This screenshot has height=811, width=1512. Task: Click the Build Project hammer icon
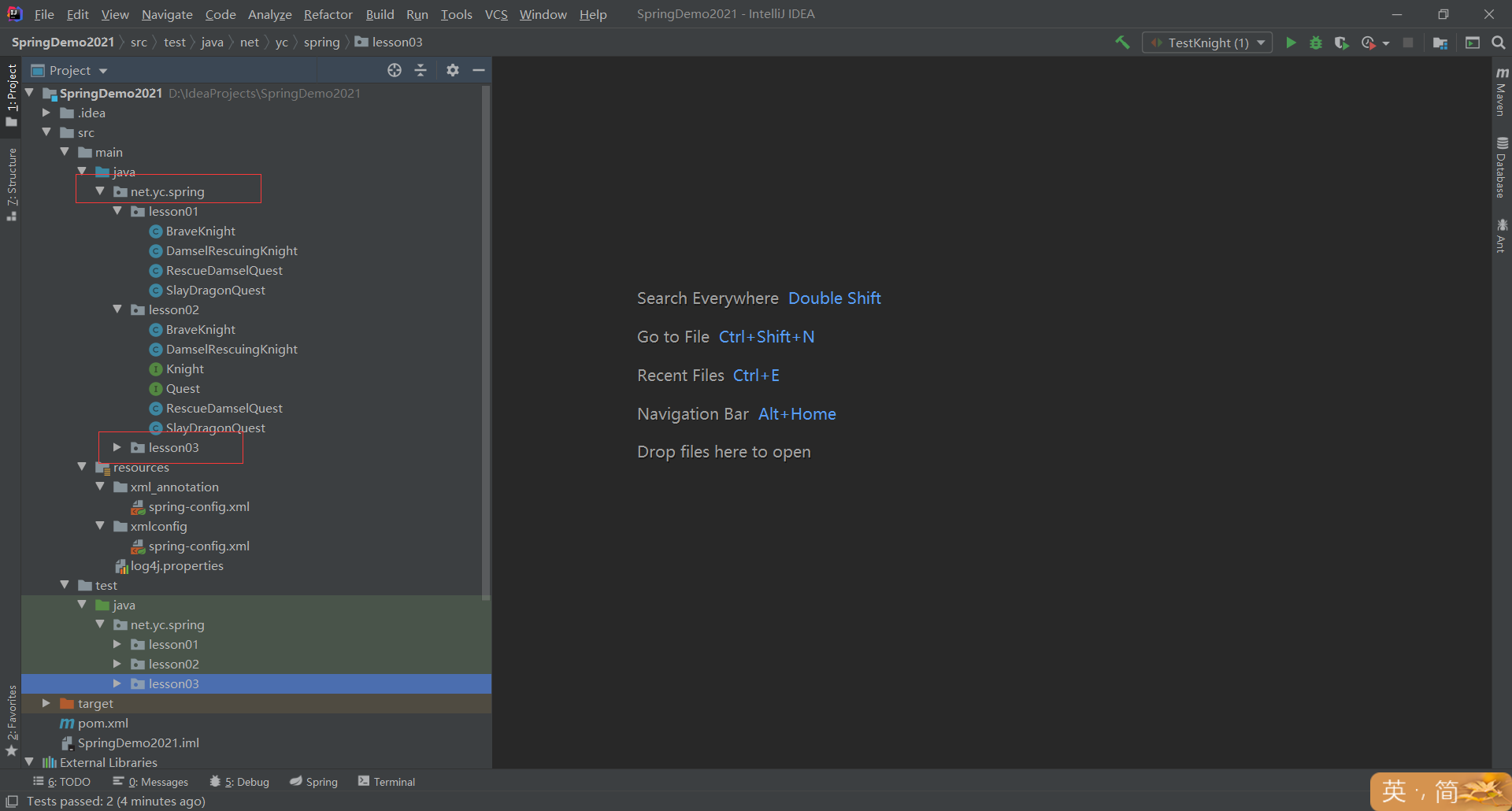[1122, 43]
